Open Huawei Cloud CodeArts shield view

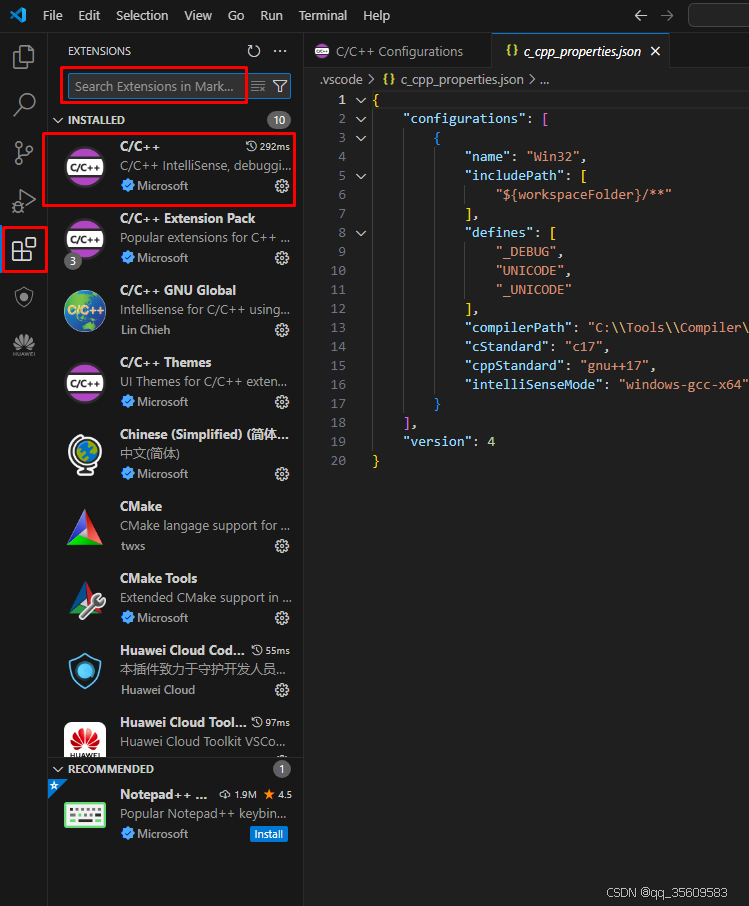(24, 298)
